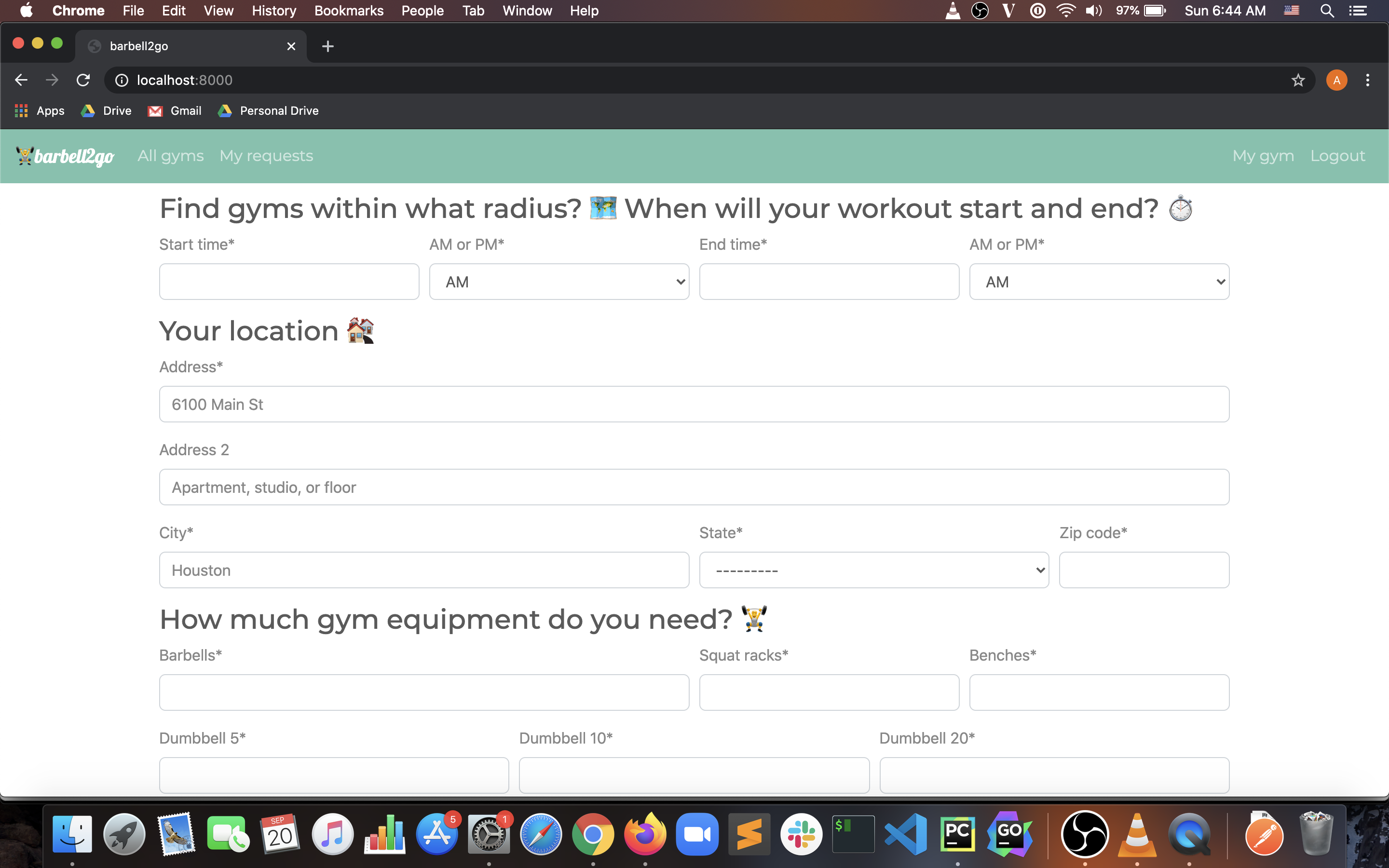The height and width of the screenshot is (868, 1389).
Task: Click the Logout link
Action: tap(1337, 156)
